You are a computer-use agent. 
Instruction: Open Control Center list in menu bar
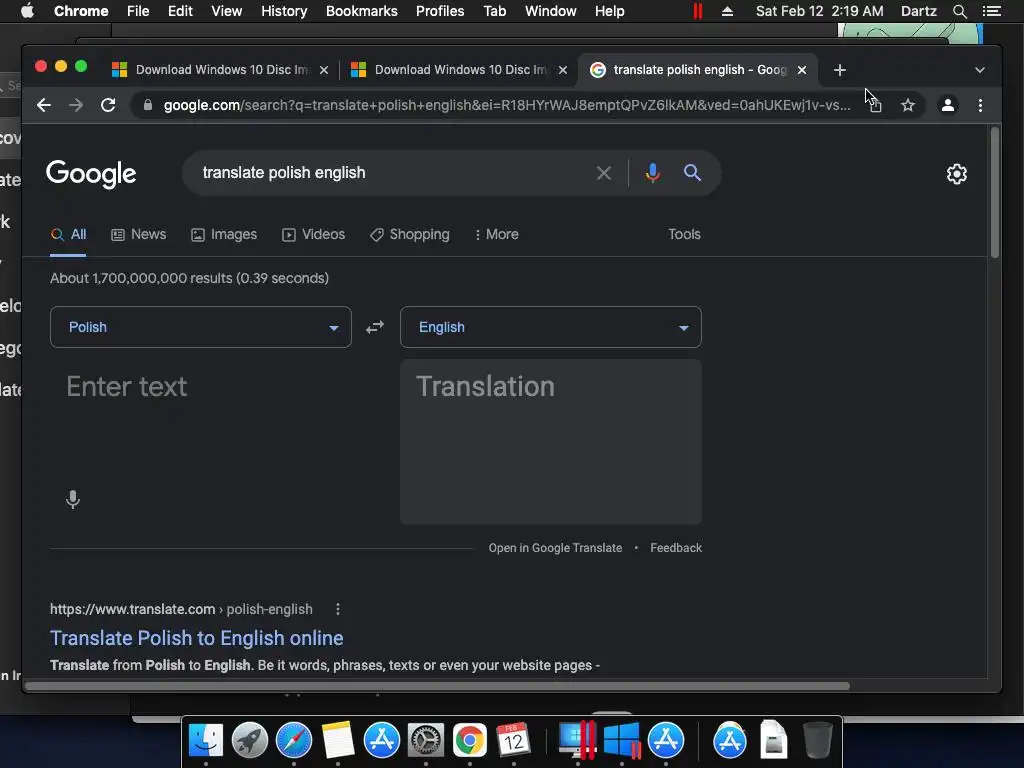pos(991,11)
